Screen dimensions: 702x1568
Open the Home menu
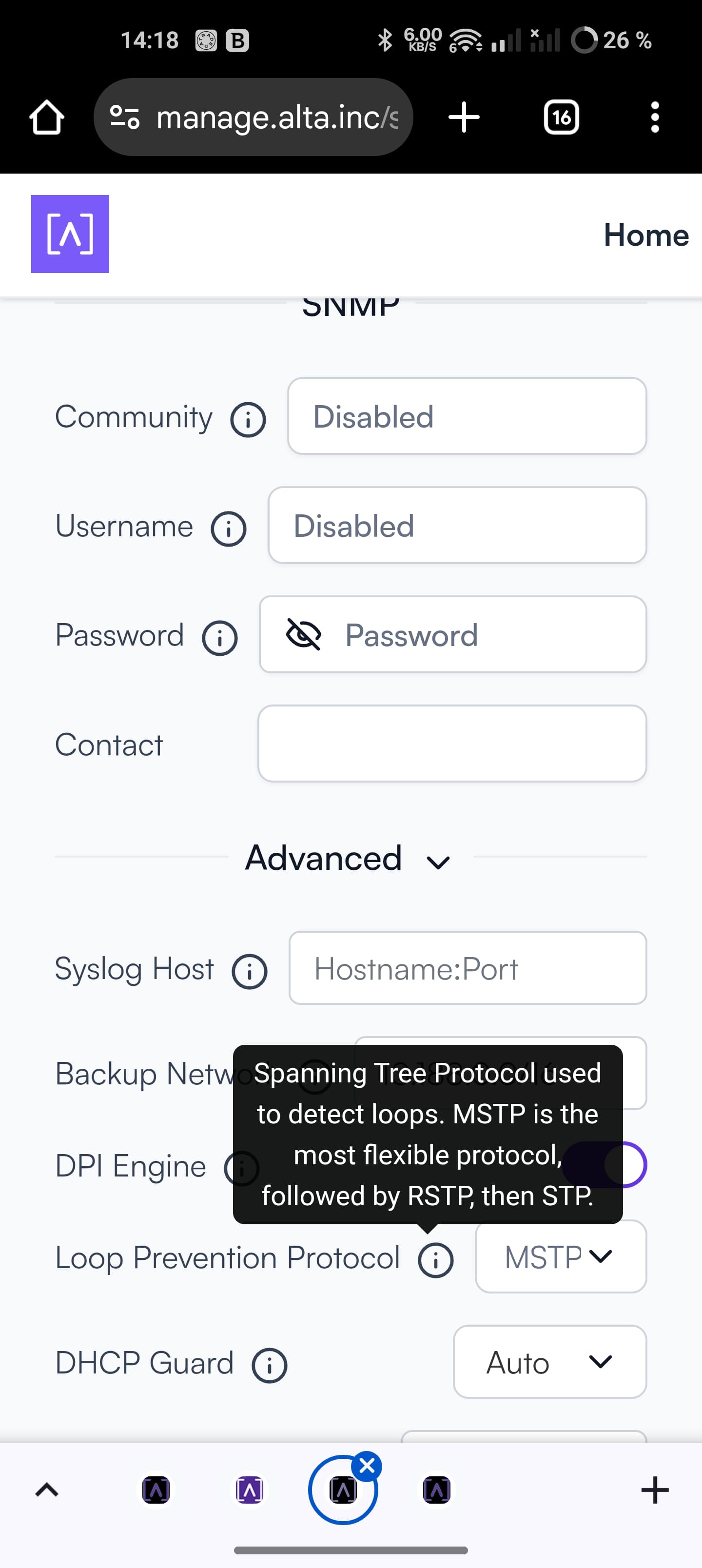pos(646,235)
